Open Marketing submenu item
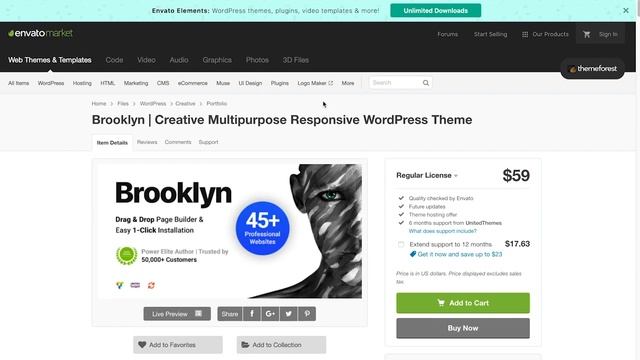 [136, 83]
